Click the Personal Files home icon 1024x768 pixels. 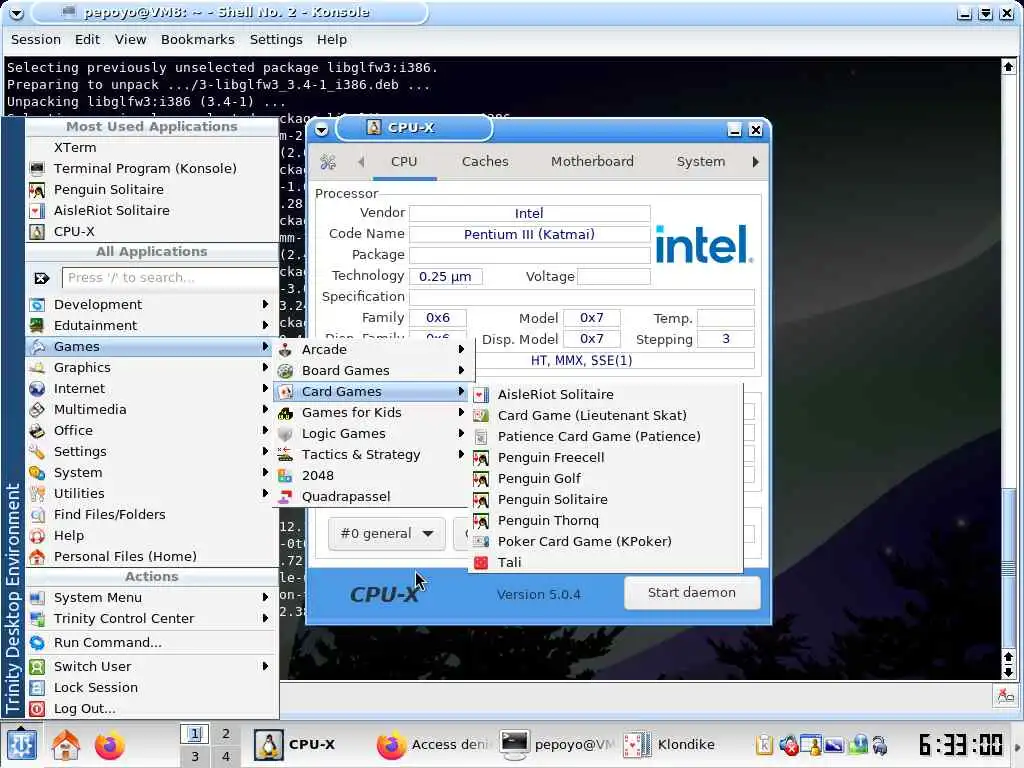[37, 556]
